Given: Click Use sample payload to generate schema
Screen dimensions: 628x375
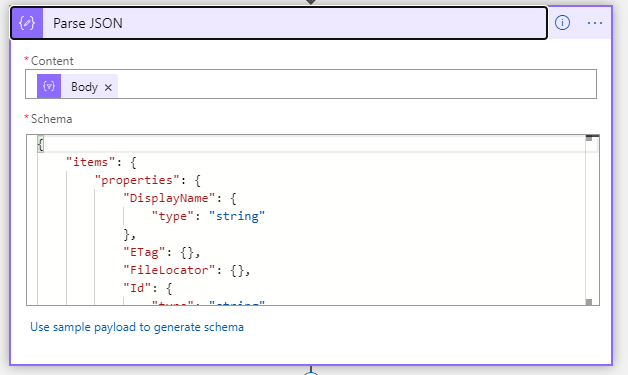Looking at the screenshot, I should (137, 327).
